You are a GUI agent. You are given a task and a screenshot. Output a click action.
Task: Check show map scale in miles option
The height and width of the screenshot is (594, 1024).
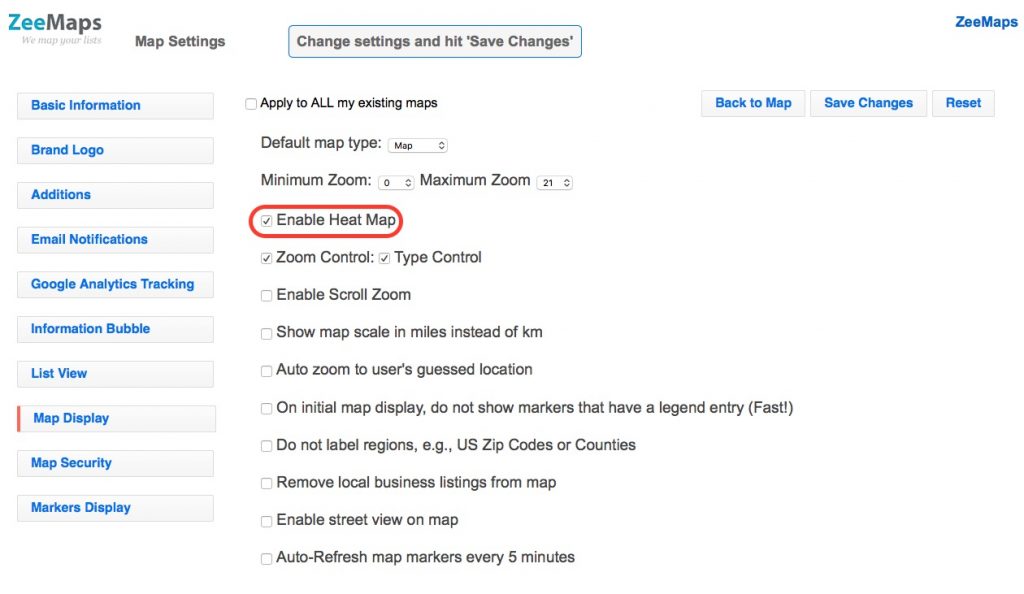click(266, 334)
